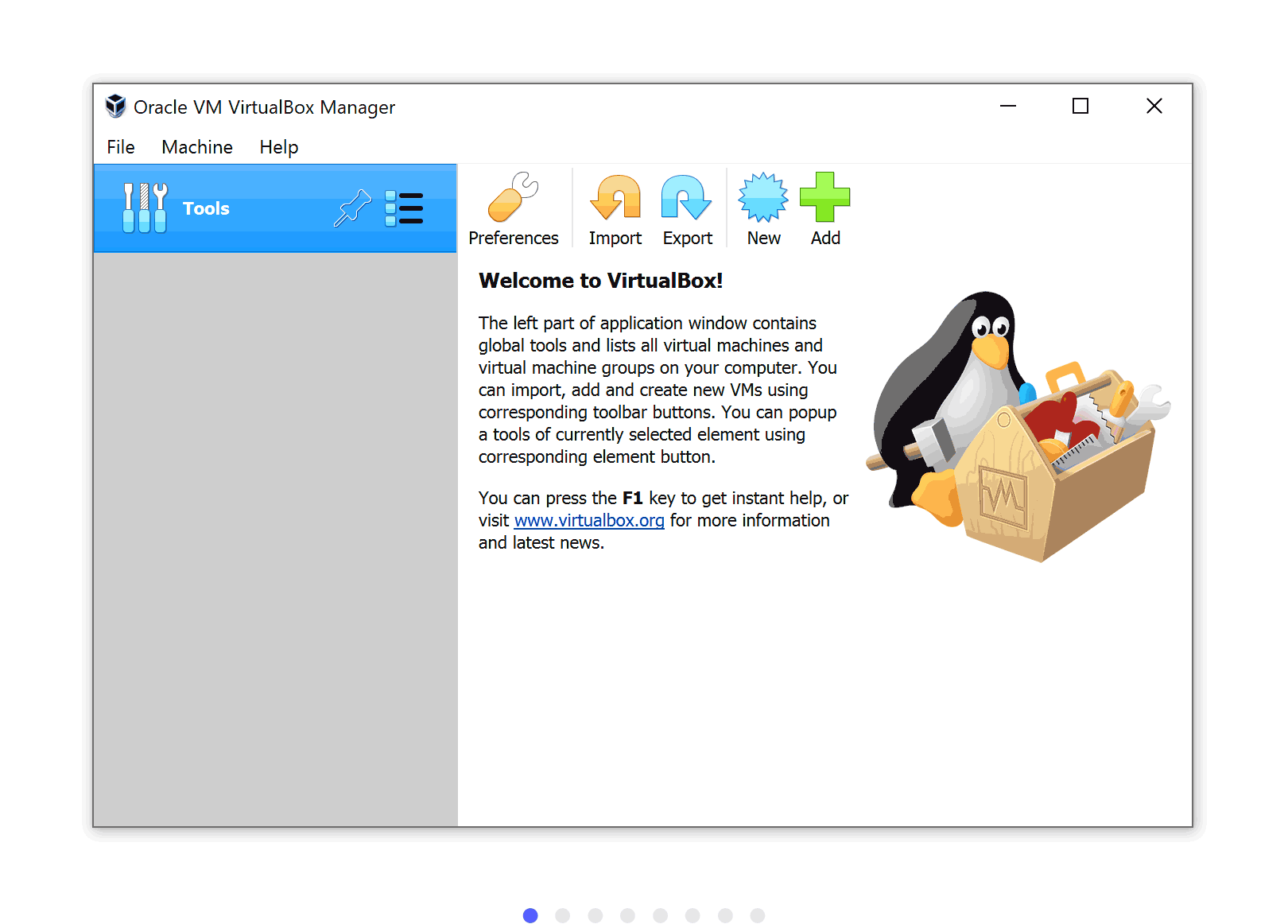
Task: Go to the first carousel dot
Action: 530,915
